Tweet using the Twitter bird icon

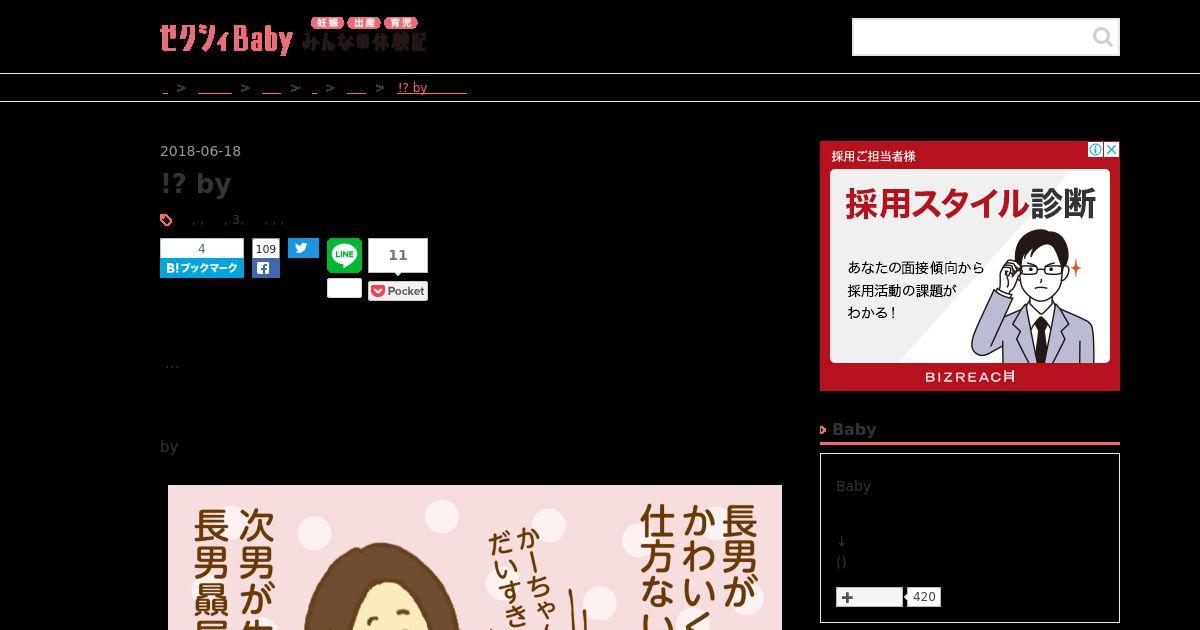pyautogui.click(x=303, y=248)
